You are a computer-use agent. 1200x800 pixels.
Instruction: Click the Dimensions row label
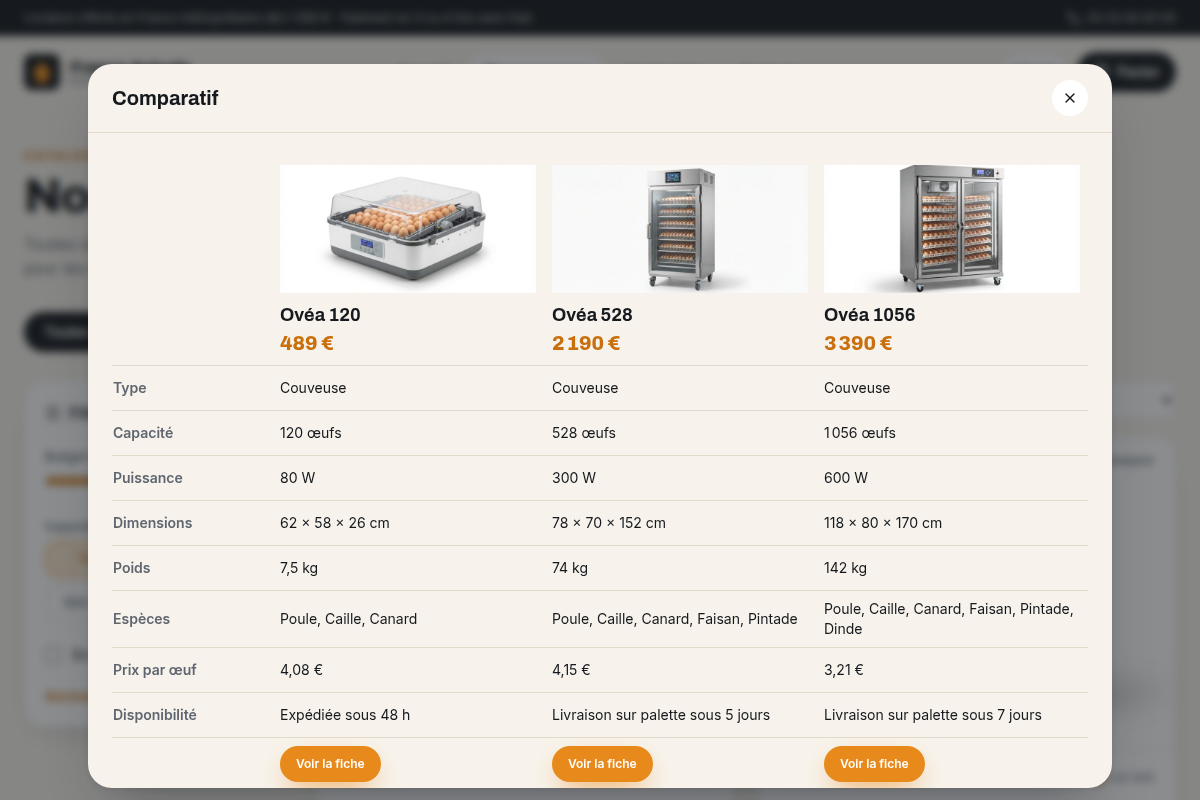coord(152,523)
